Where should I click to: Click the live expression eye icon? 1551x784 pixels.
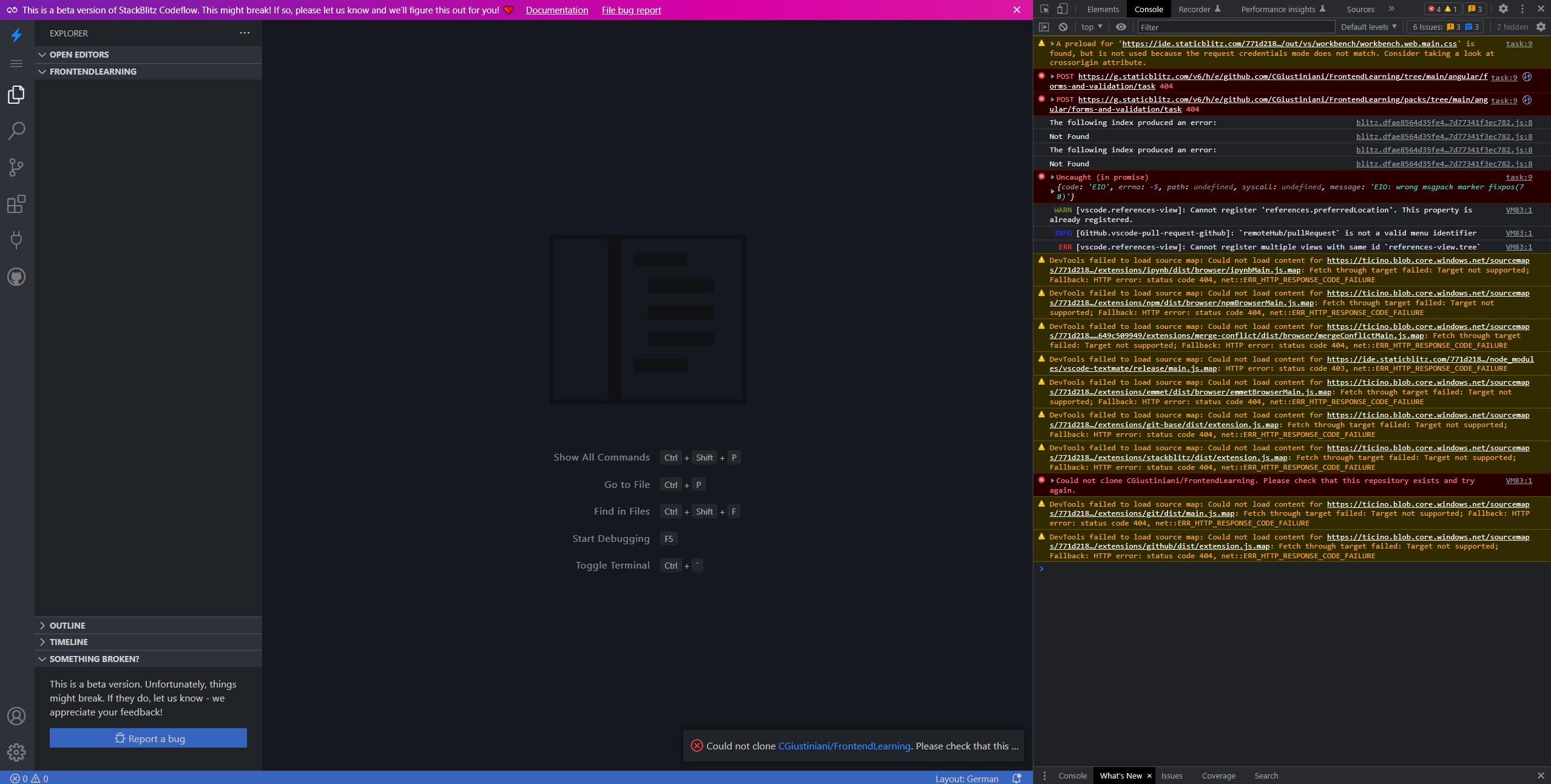pyautogui.click(x=1121, y=27)
